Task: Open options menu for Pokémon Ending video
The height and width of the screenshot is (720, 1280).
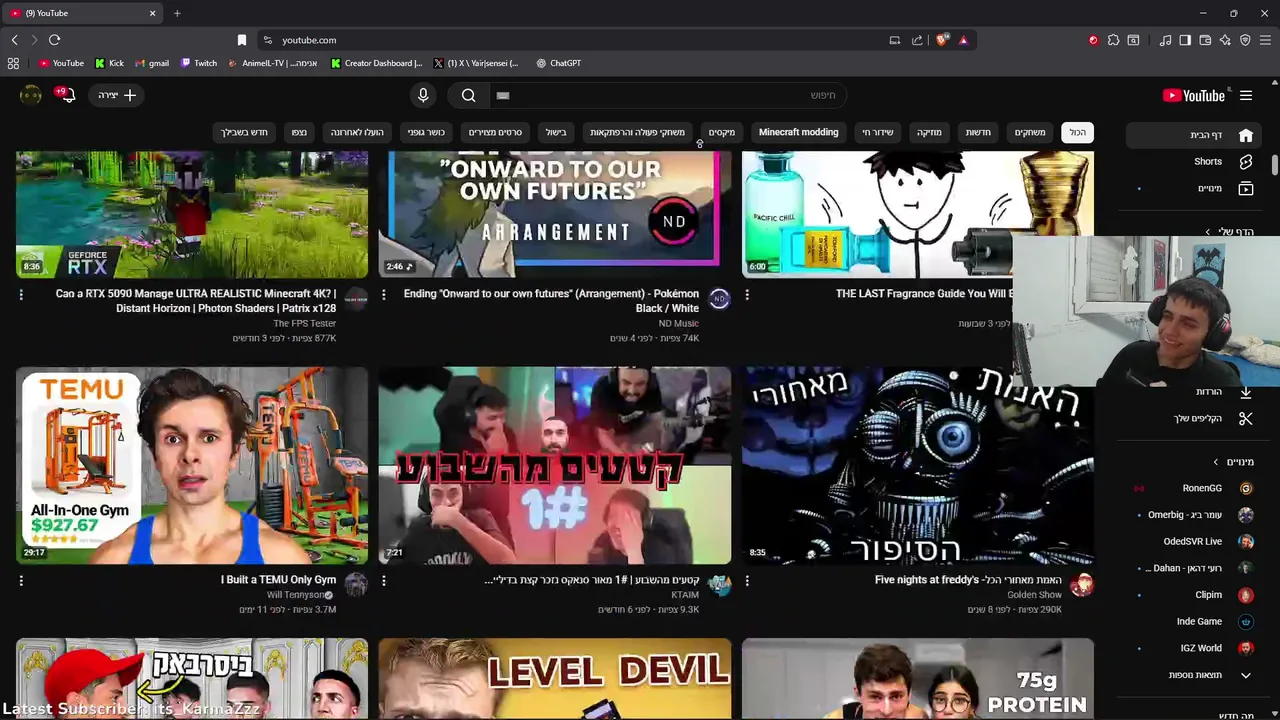Action: (x=384, y=294)
